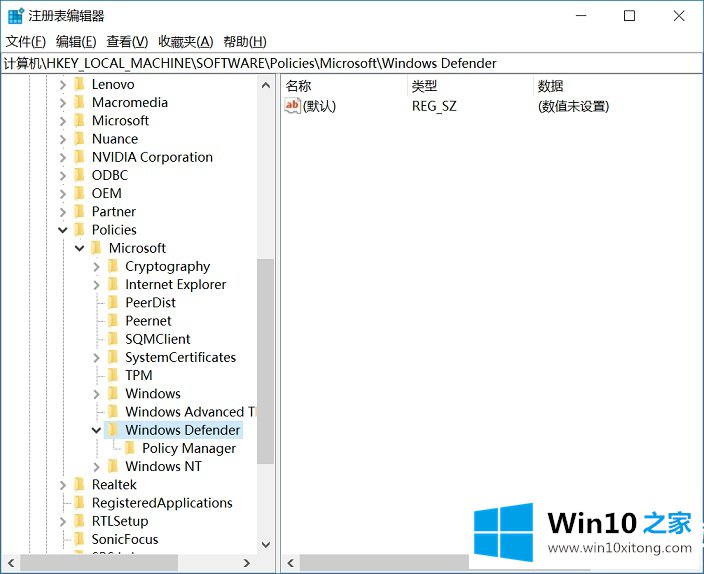Image resolution: width=704 pixels, height=574 pixels.
Task: Collapse the Policies key
Action: (63, 230)
